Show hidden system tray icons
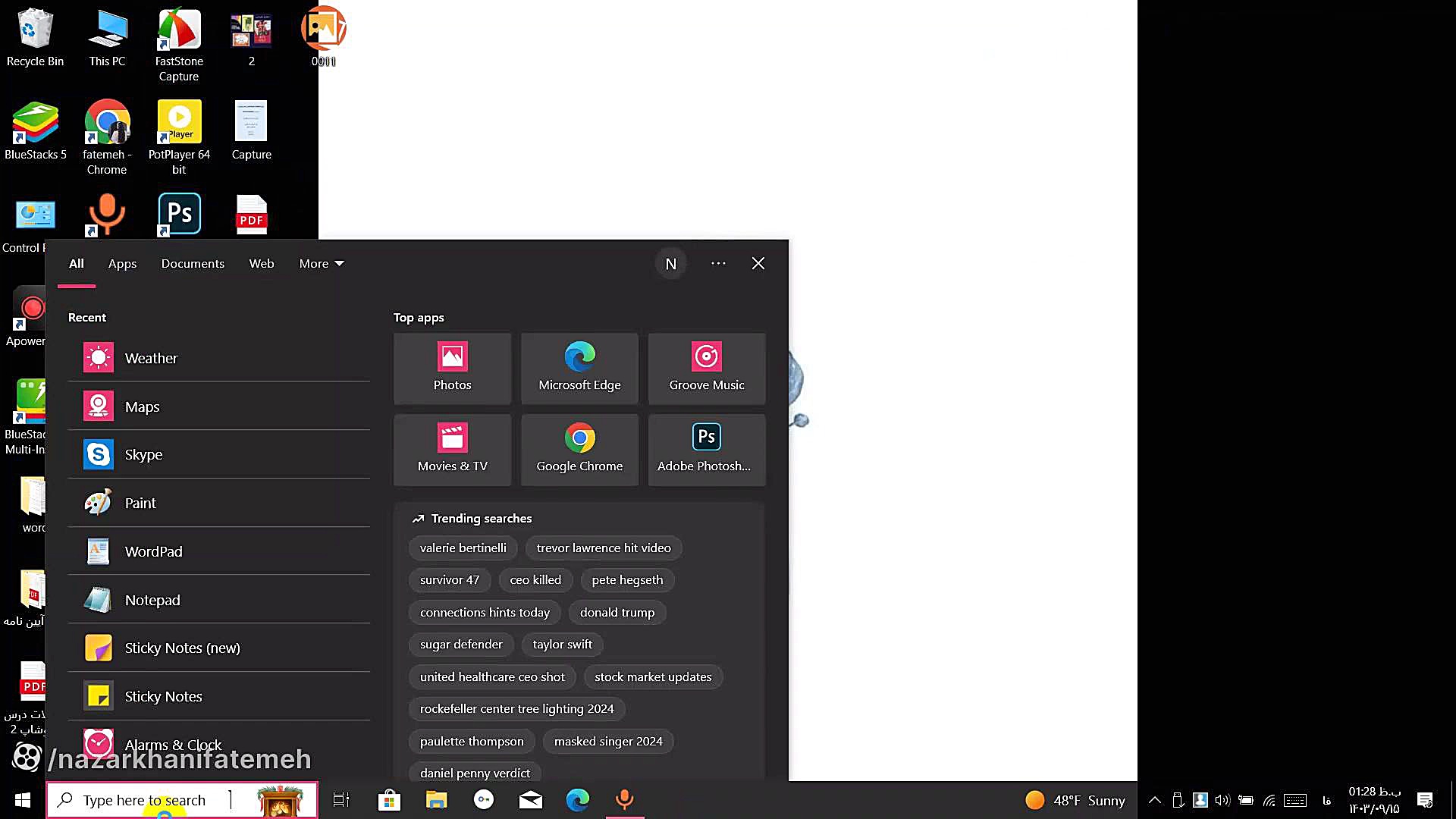Screen dimensions: 1456x819 click(1154, 800)
